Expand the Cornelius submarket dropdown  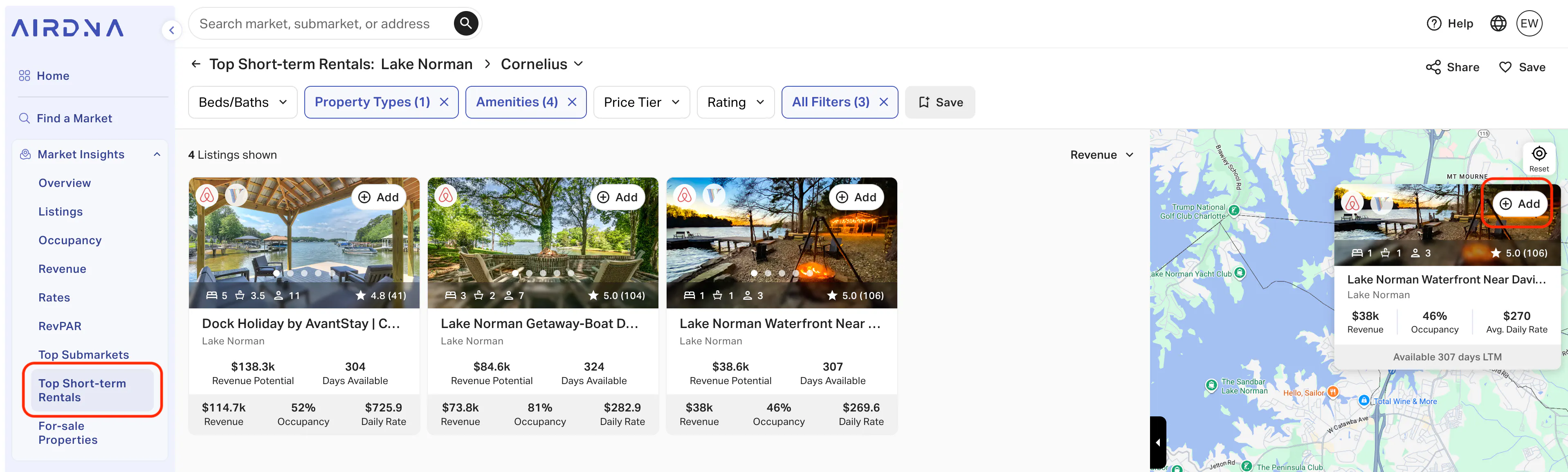(x=542, y=64)
